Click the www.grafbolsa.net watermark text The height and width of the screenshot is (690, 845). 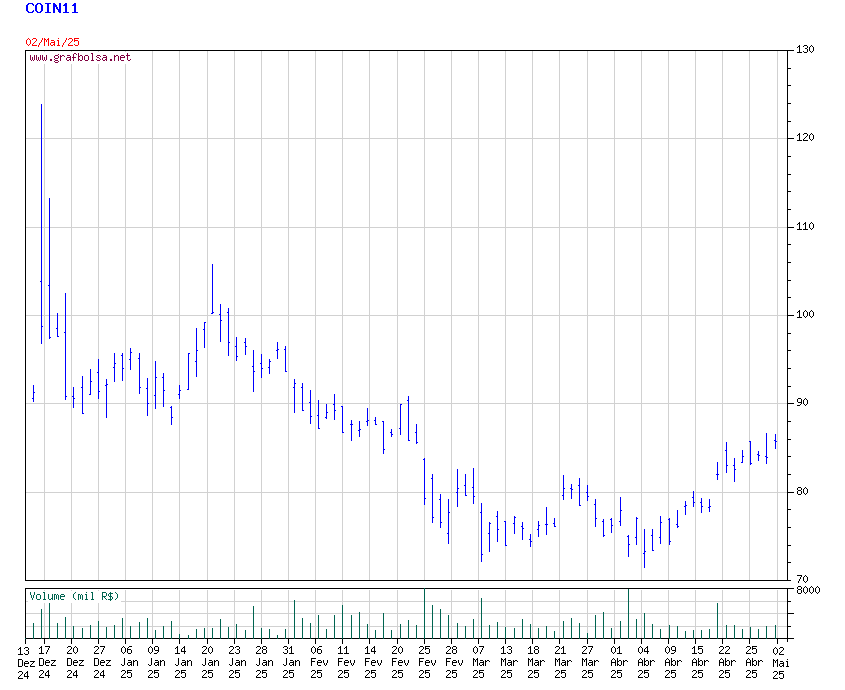[x=80, y=58]
